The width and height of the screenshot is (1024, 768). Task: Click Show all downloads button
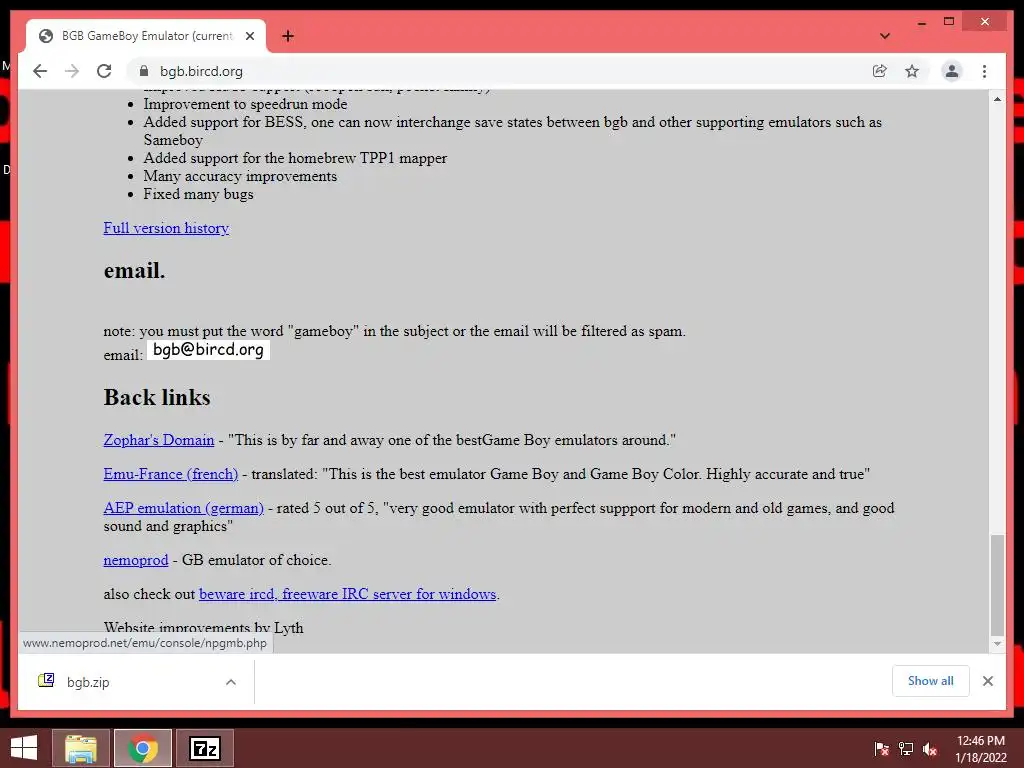click(x=931, y=681)
